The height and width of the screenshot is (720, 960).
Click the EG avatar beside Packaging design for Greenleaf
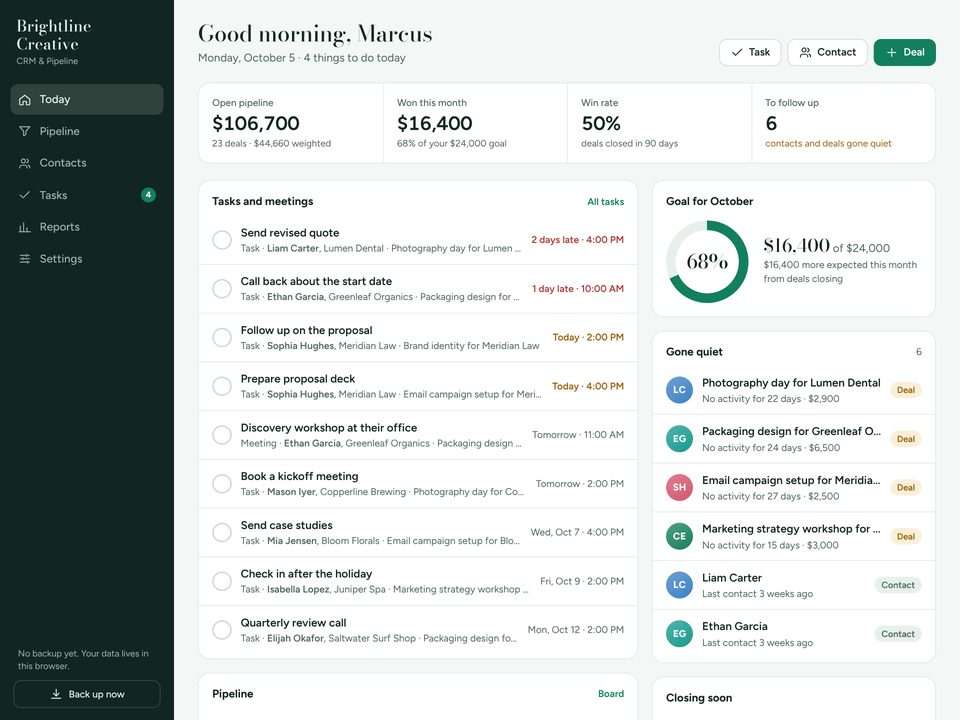[679, 438]
